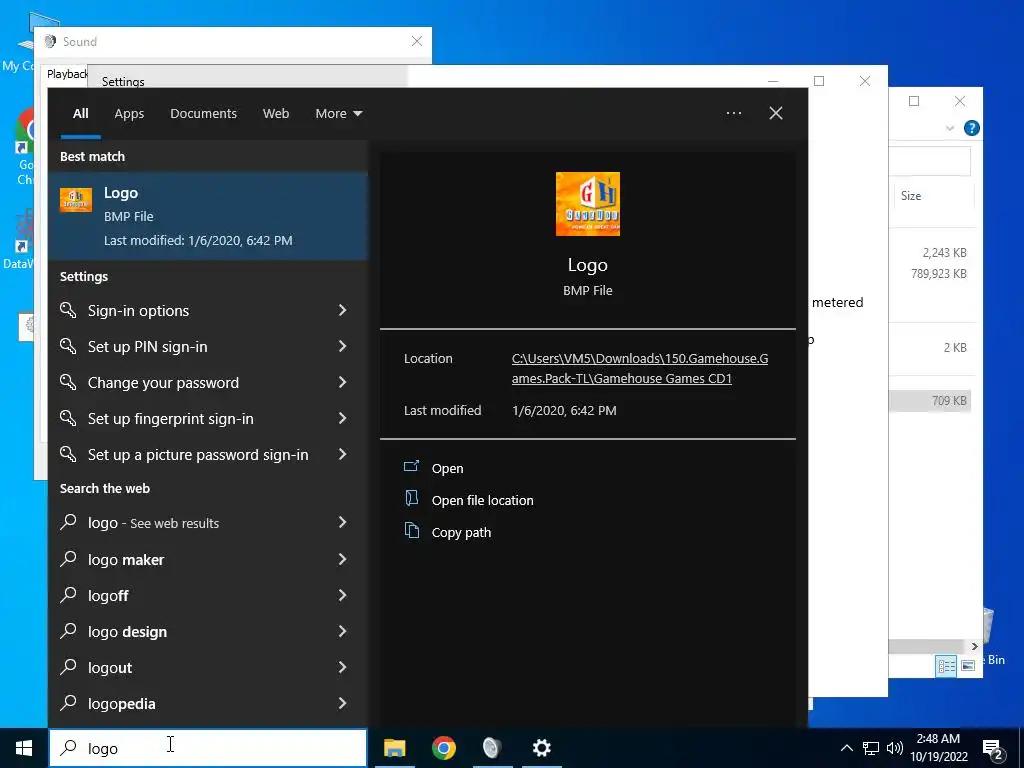Show hidden system tray icons
Viewport: 1024px width, 768px height.
tap(846, 748)
